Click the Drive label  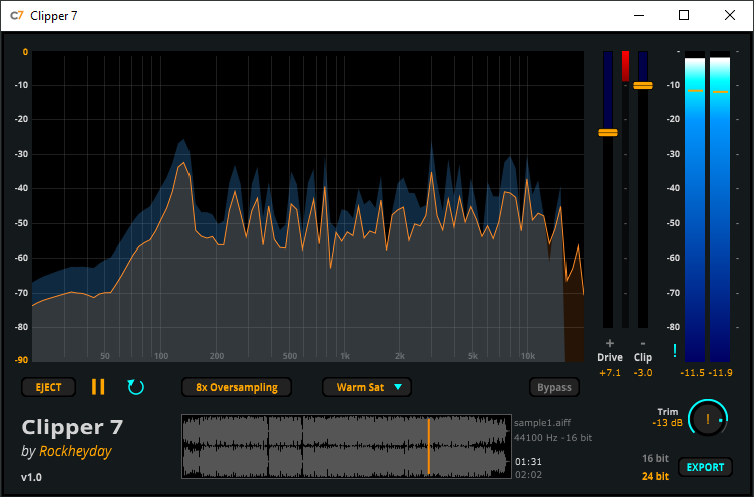click(610, 358)
